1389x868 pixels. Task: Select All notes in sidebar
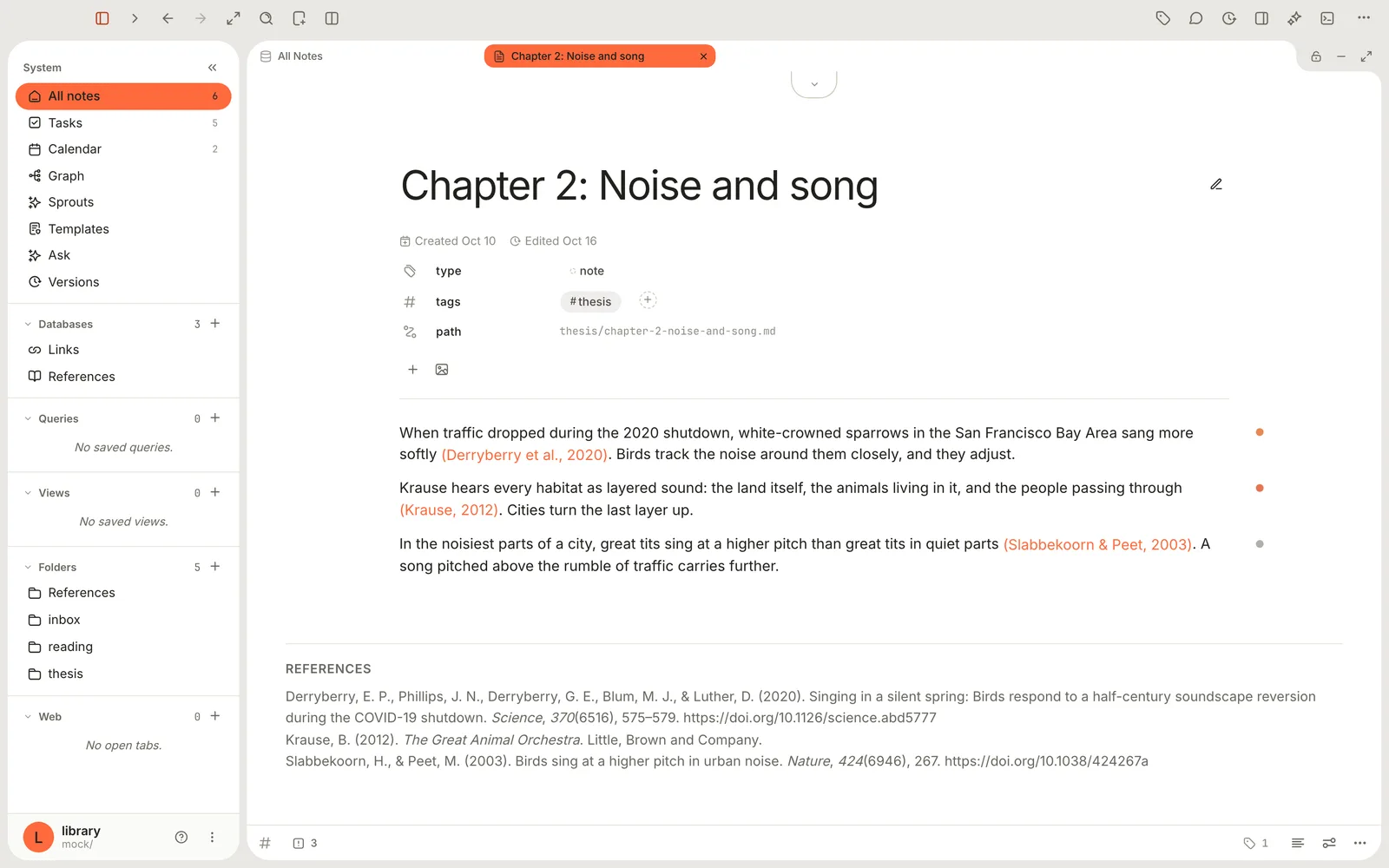click(x=123, y=96)
